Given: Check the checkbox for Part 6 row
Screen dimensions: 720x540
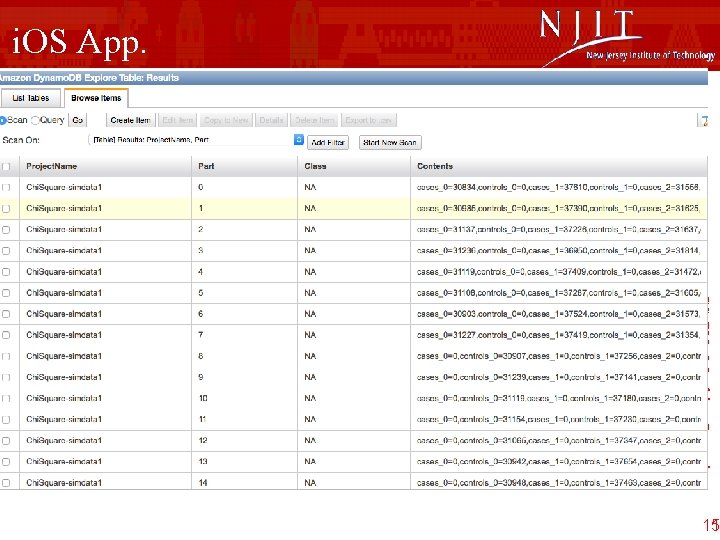Looking at the screenshot, I should (x=6, y=314).
